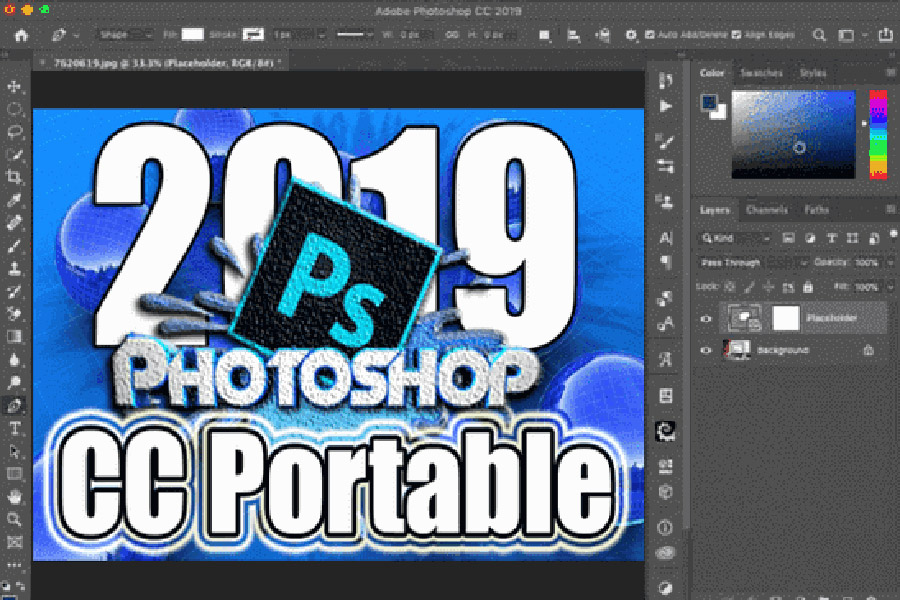
Task: Select the Crop tool
Action: [14, 177]
